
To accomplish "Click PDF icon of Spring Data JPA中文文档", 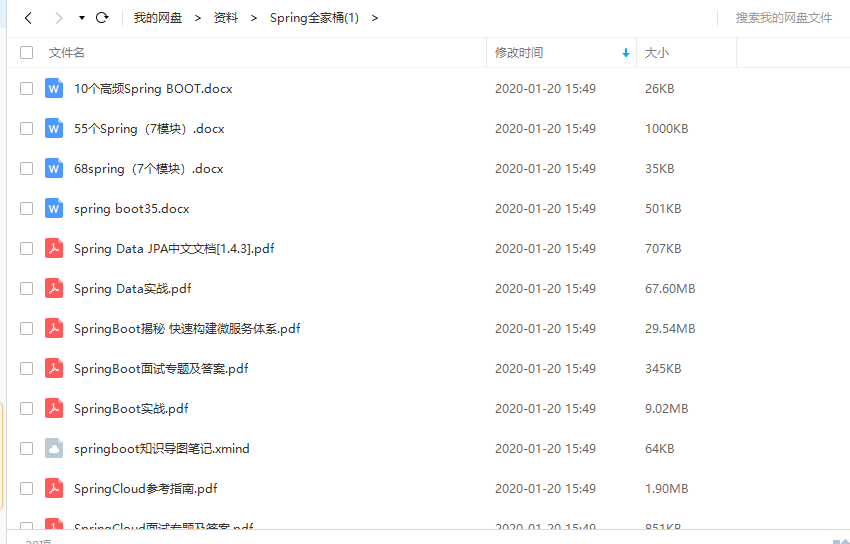I will pyautogui.click(x=54, y=249).
